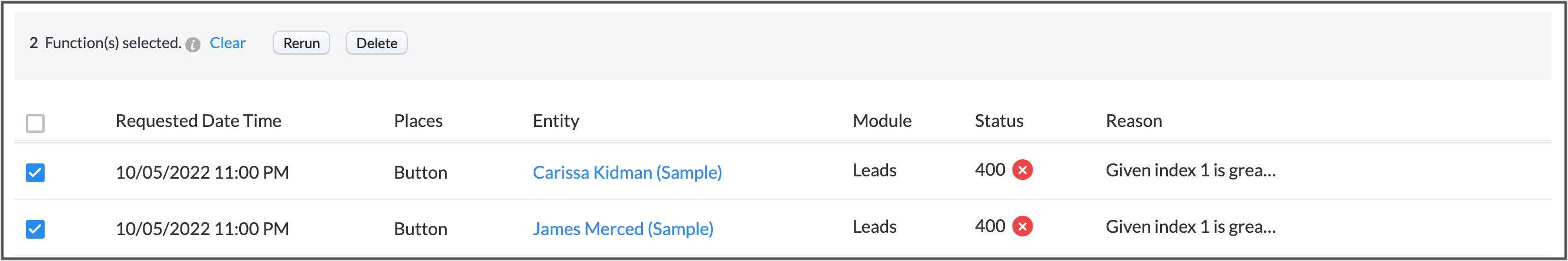This screenshot has width=1568, height=261.
Task: Click the red error icon in Carissa Kidman row
Action: pyautogui.click(x=1022, y=170)
